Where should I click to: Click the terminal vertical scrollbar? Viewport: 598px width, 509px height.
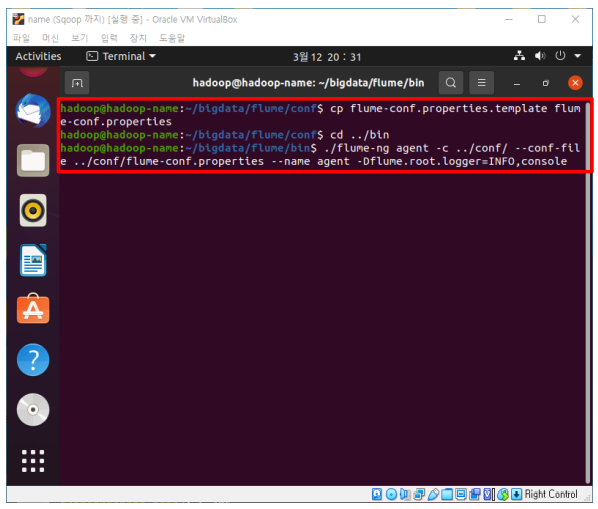click(x=587, y=292)
